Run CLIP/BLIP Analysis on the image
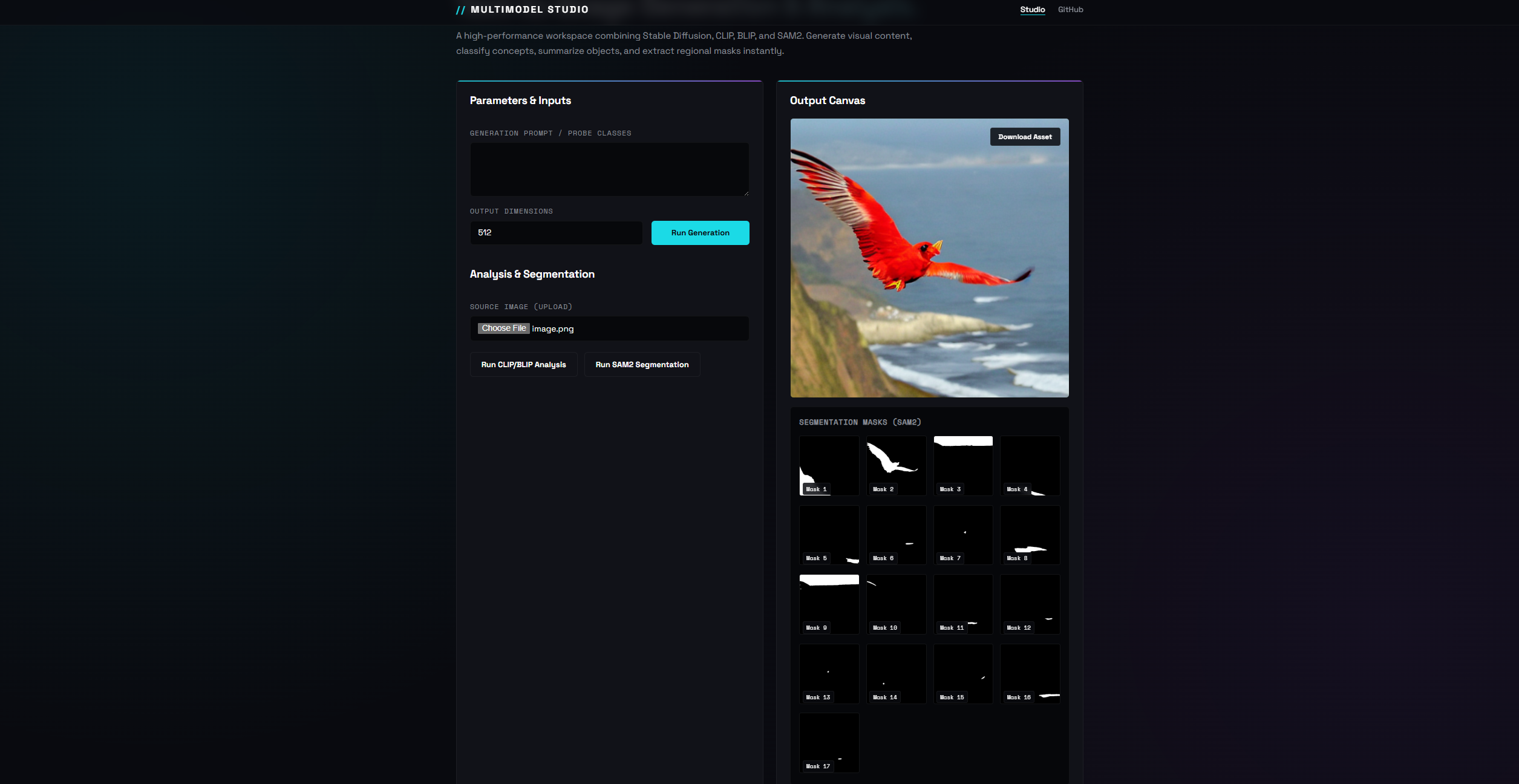This screenshot has height=784, width=1519. (523, 365)
